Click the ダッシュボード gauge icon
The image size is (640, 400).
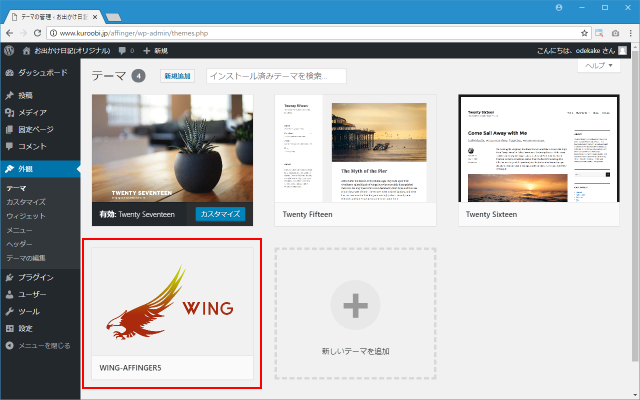pyautogui.click(x=9, y=73)
